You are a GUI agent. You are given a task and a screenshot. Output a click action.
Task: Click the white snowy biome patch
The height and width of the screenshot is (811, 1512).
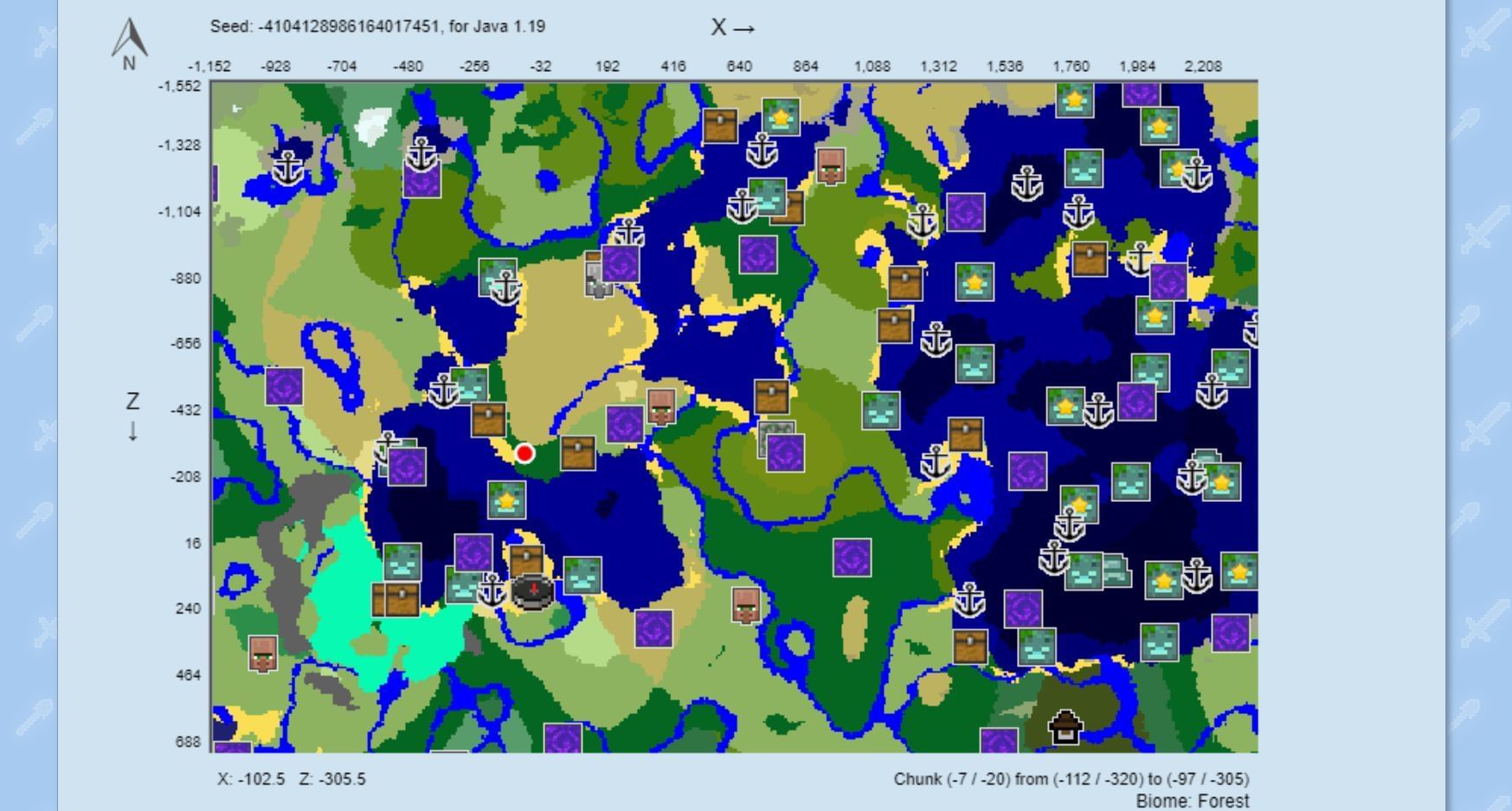tap(373, 125)
